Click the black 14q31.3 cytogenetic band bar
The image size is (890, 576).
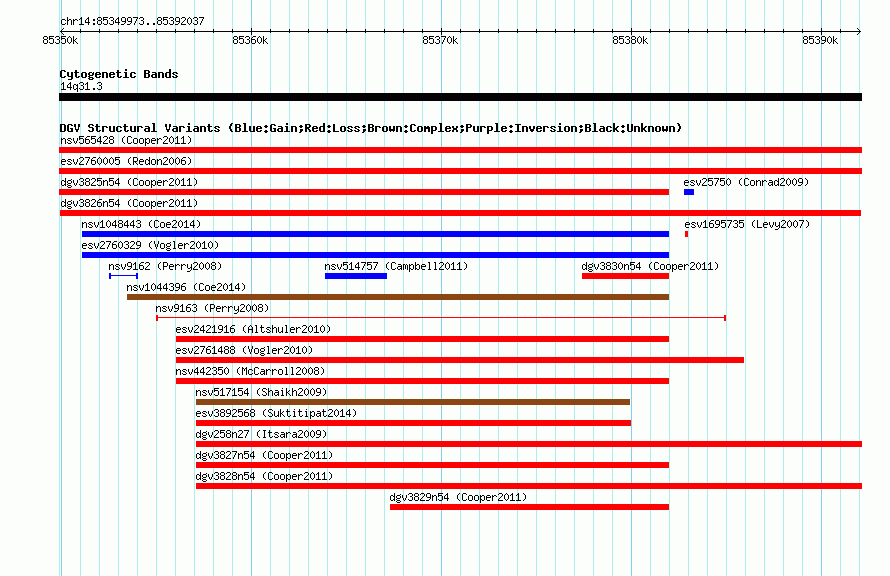point(460,97)
